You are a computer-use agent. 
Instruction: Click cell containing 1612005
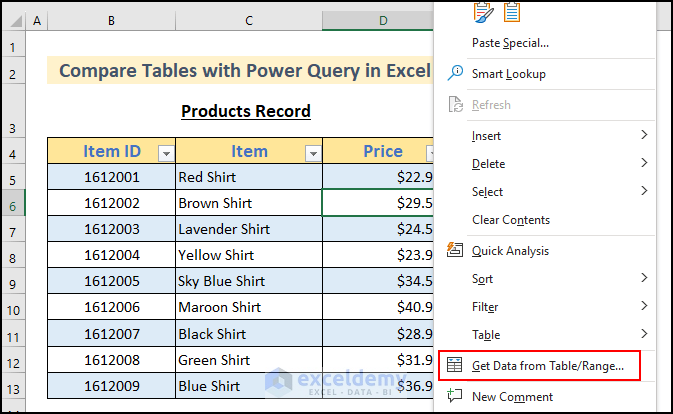[x=112, y=281]
